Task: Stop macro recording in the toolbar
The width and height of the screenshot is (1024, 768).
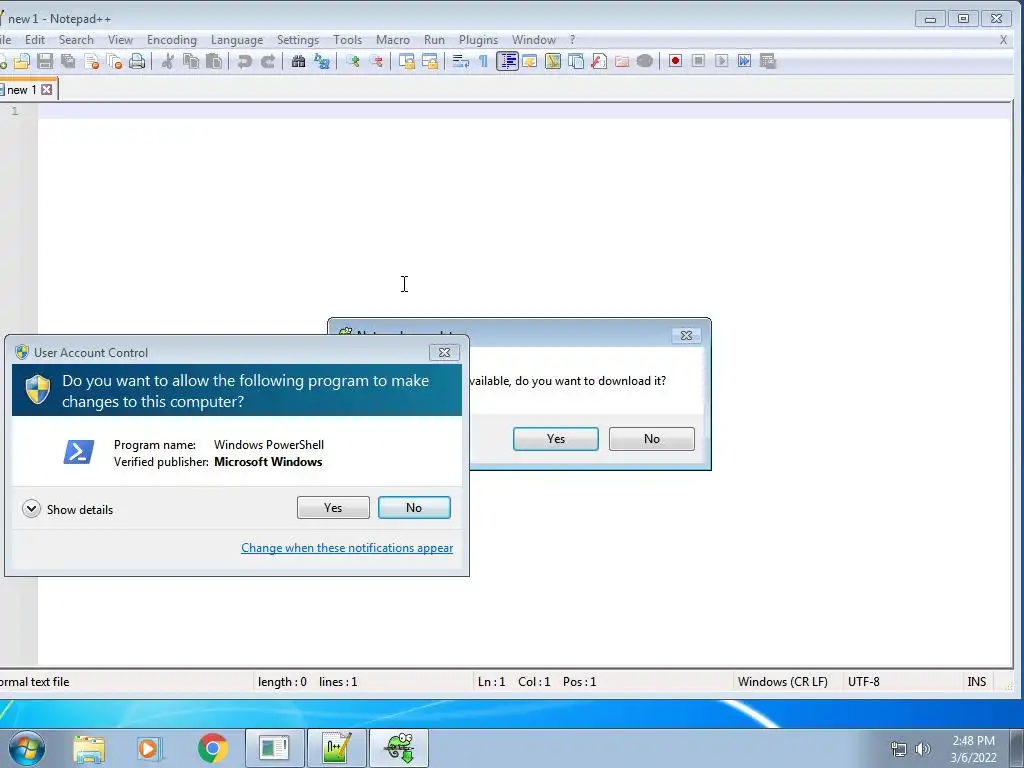Action: click(x=698, y=61)
